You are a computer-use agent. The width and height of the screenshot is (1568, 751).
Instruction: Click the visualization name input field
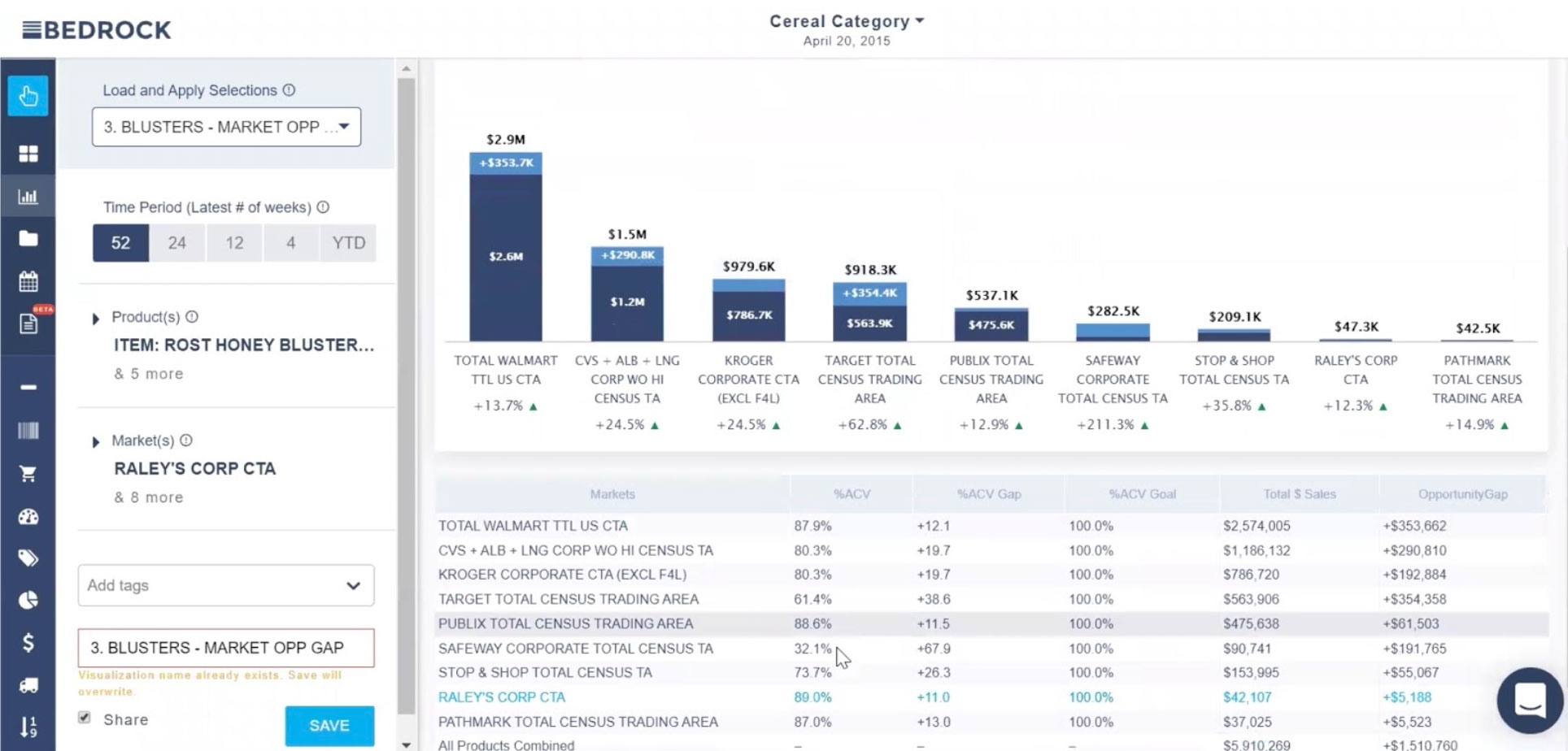point(226,648)
